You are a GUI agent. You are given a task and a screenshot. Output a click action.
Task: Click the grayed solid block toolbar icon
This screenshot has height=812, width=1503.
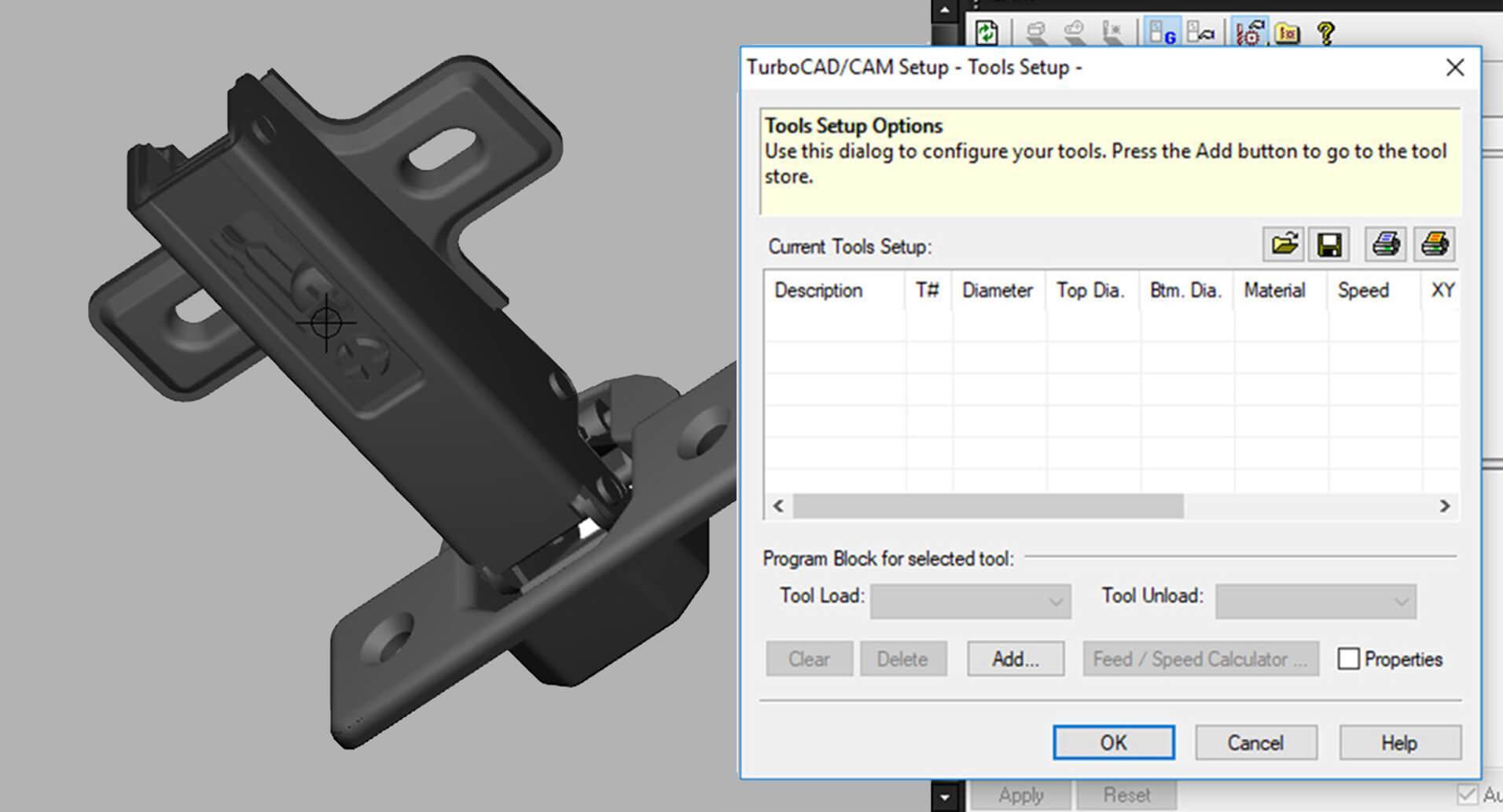(1035, 32)
